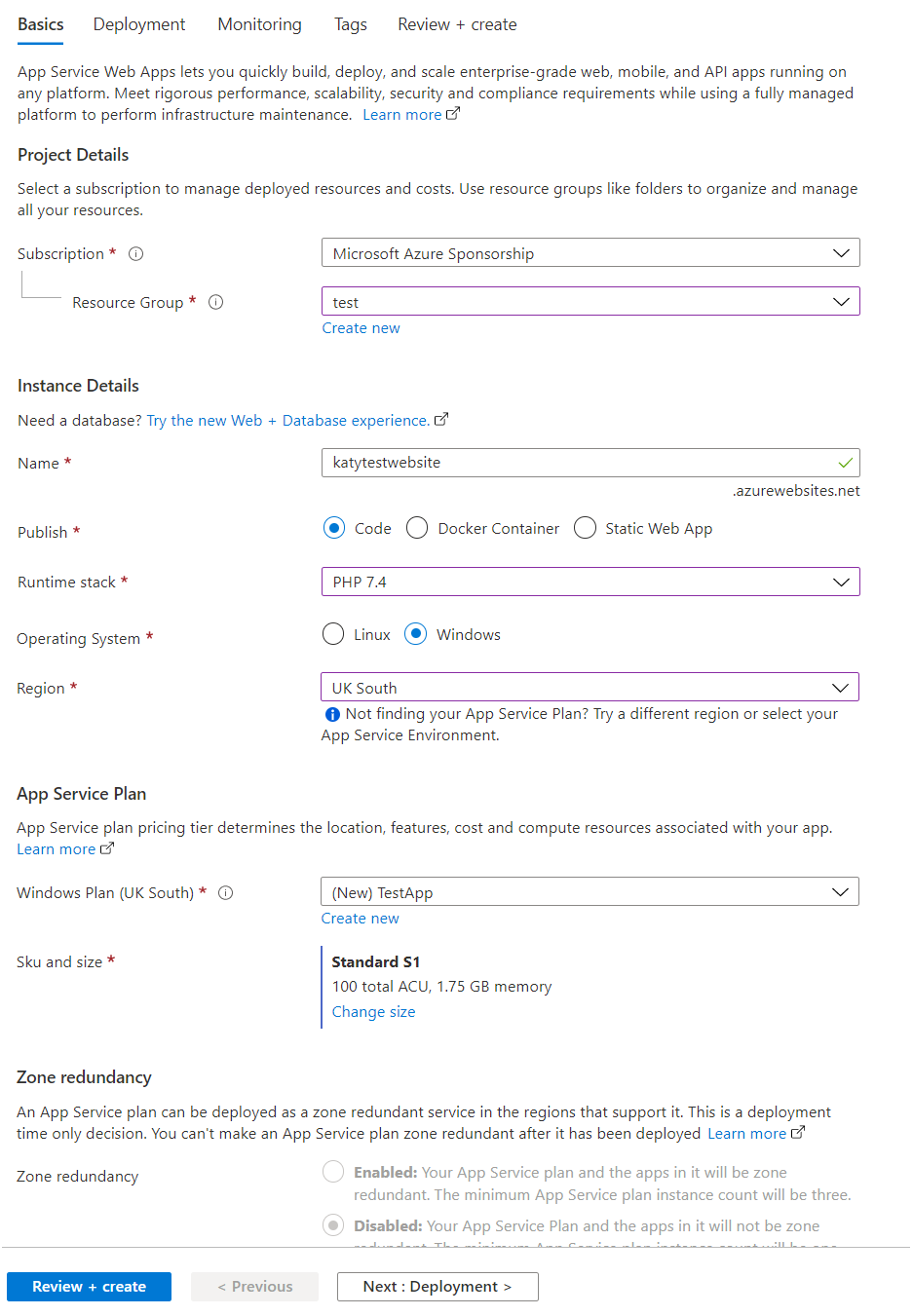Switch to the Deployment tab
Viewport: 913px width, 1316px height.
(x=139, y=24)
